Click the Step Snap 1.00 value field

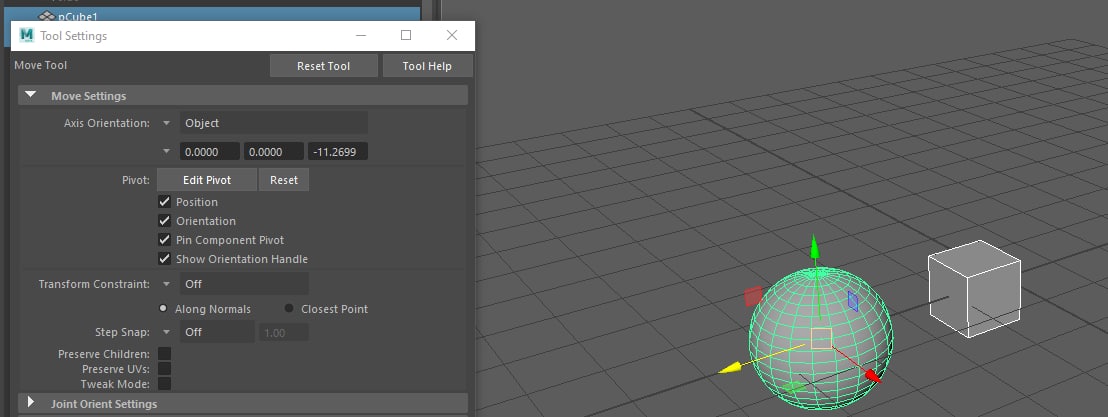[284, 332]
